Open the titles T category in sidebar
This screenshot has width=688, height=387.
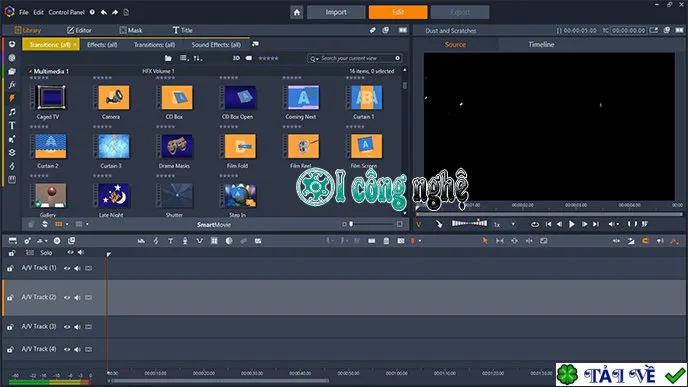pyautogui.click(x=12, y=125)
